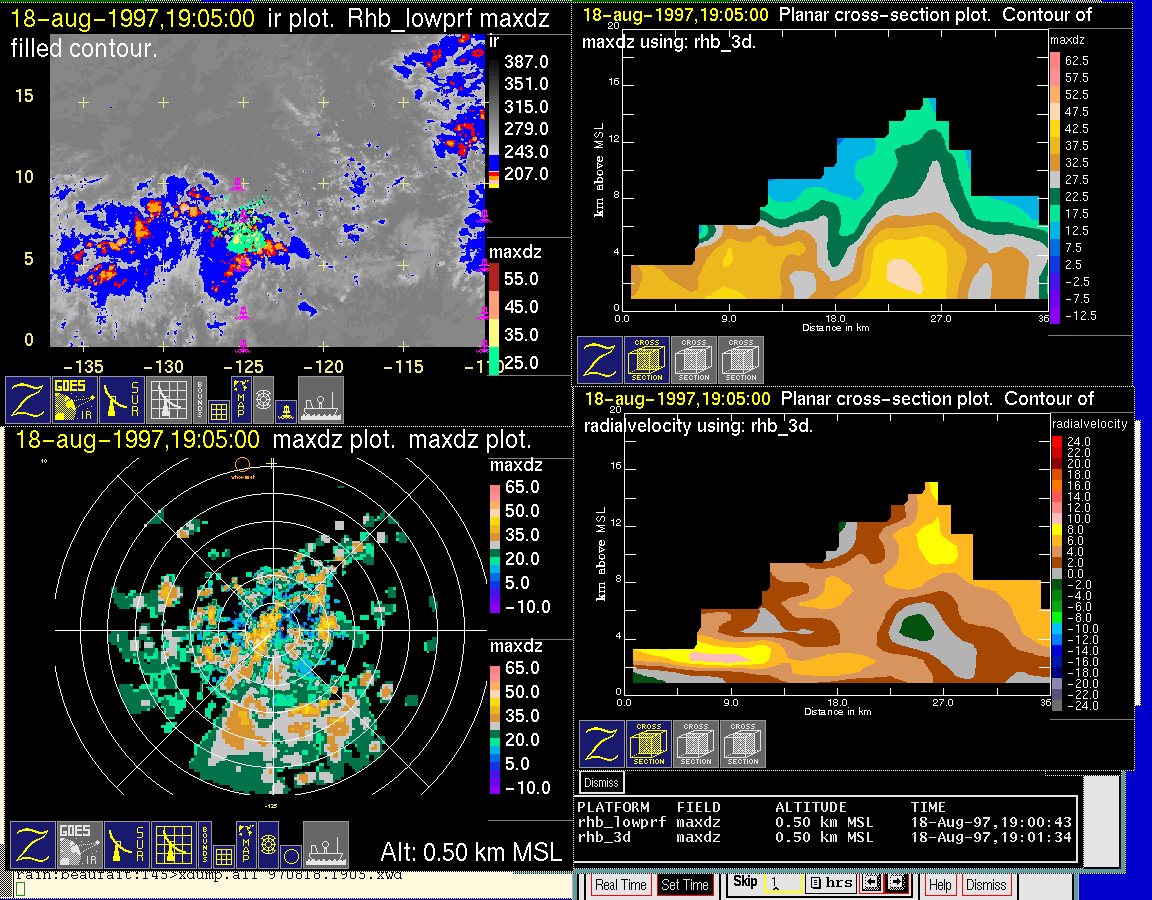Toggle Set Time mode
Viewport: 1152px width, 900px height.
point(685,885)
